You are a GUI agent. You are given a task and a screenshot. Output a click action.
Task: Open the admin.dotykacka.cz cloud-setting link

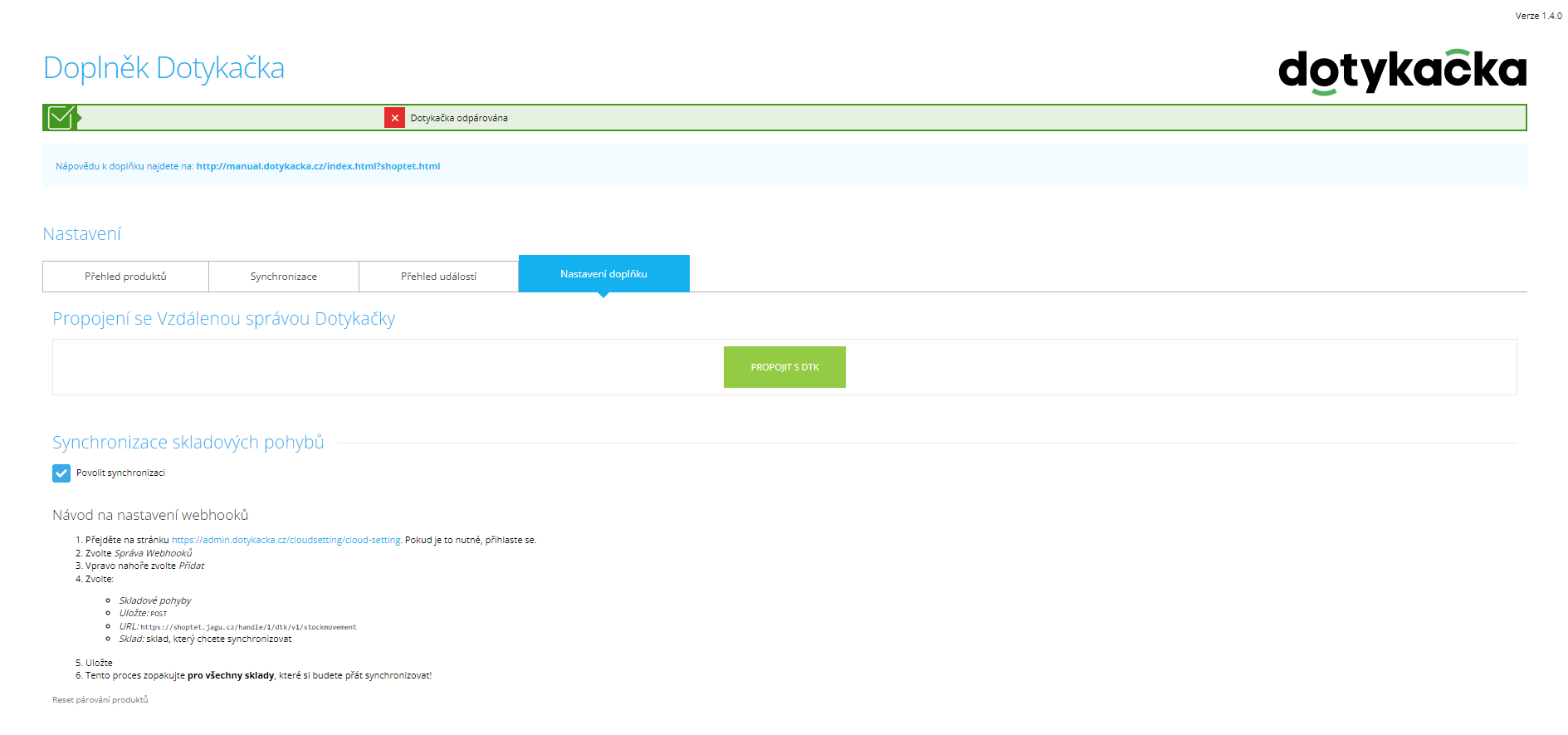pyautogui.click(x=286, y=540)
